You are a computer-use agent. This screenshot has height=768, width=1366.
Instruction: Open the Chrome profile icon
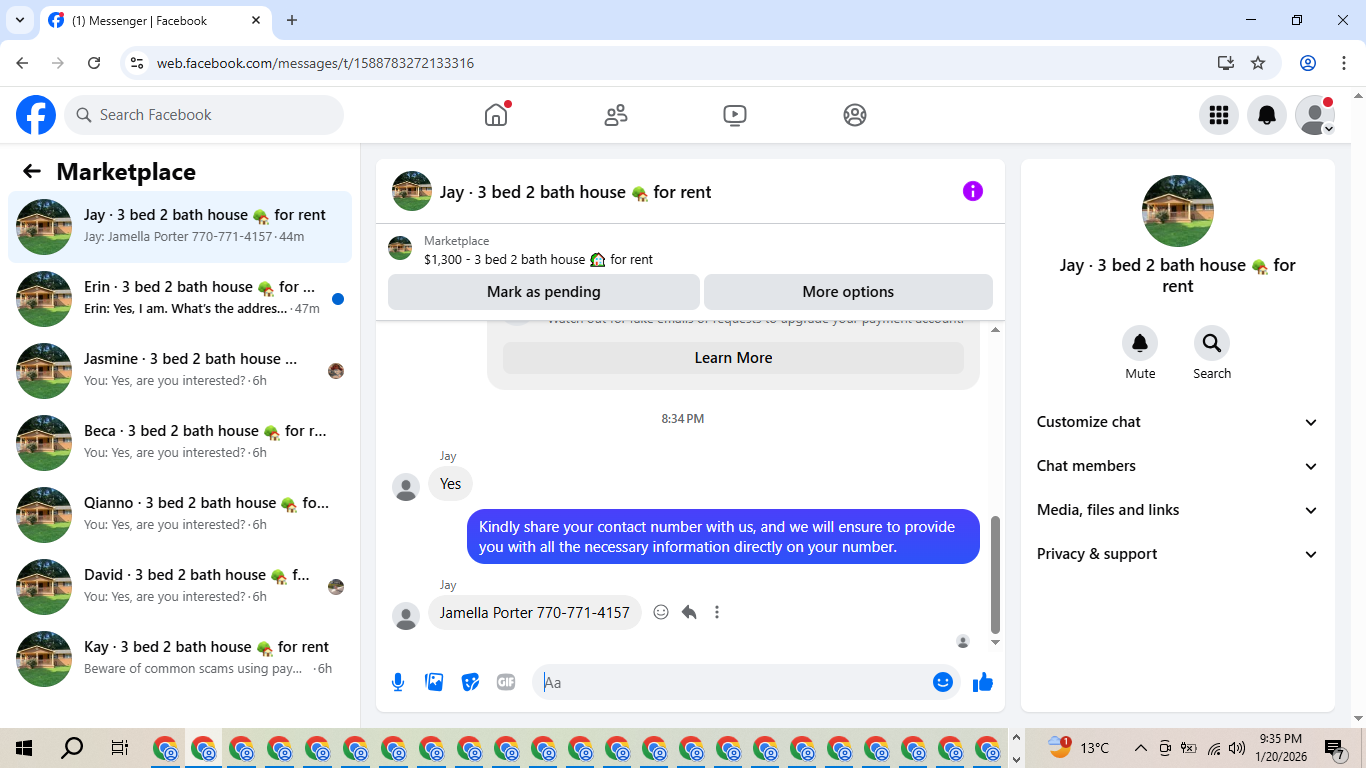tap(1308, 63)
